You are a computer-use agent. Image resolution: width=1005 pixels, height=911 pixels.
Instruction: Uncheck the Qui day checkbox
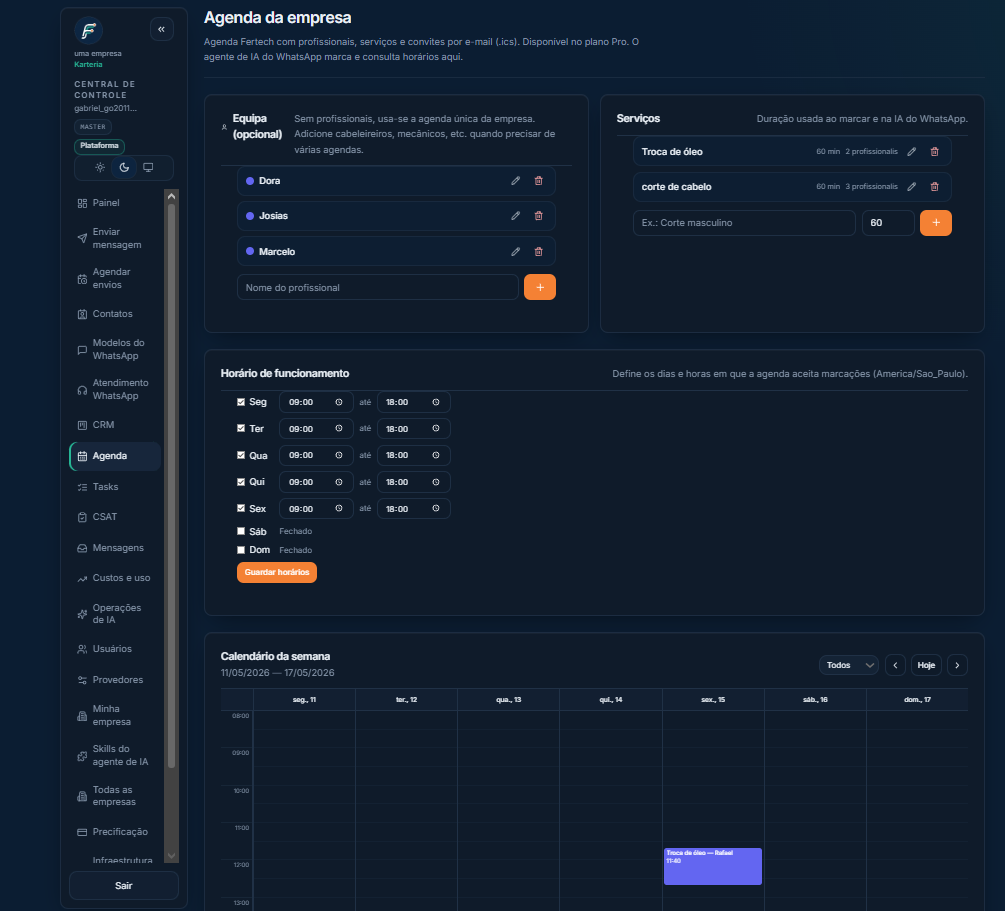[x=241, y=482]
